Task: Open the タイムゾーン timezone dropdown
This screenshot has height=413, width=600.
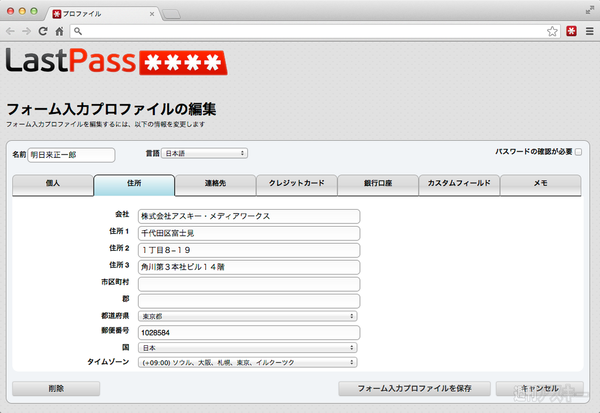Action: point(248,362)
